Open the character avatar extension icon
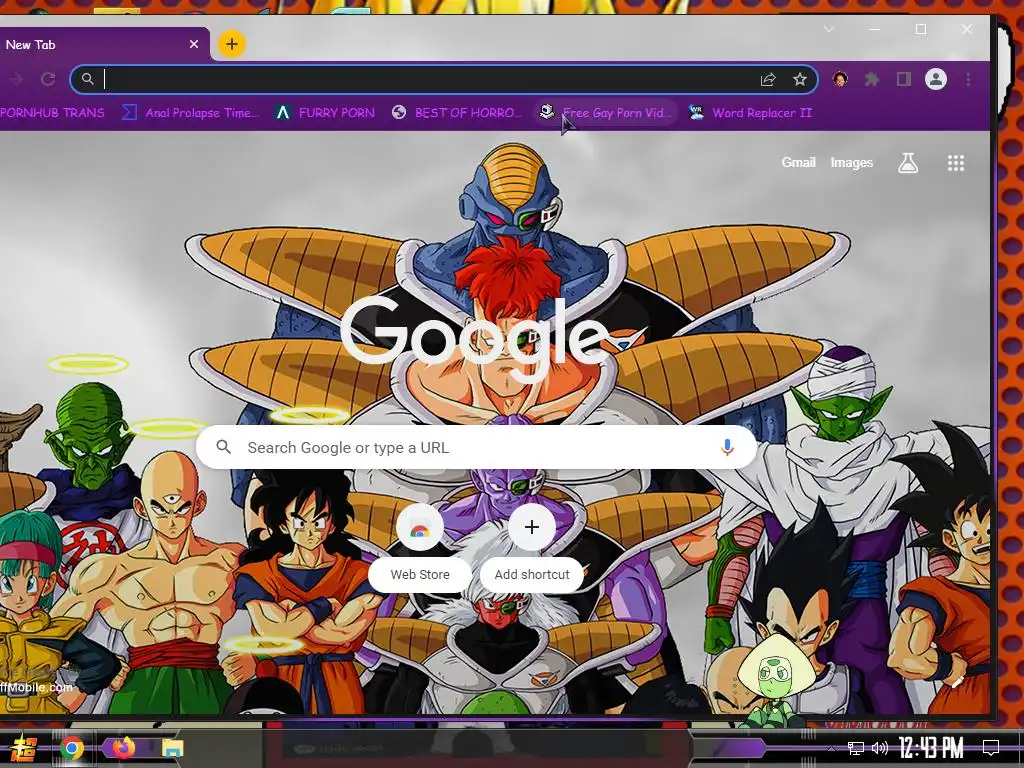 coord(840,80)
